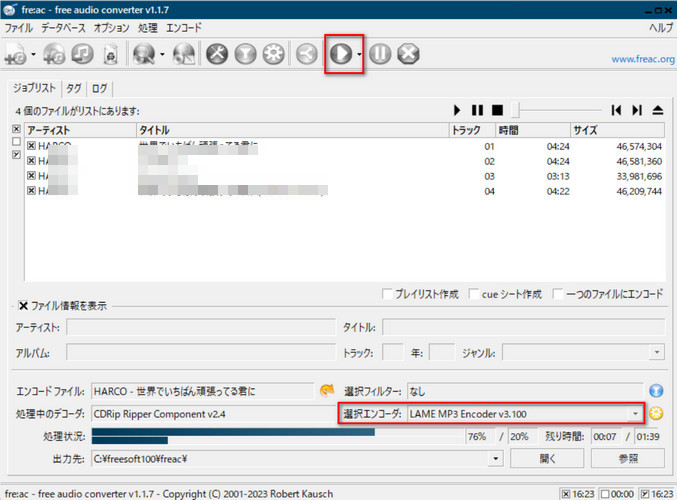Skip to next track in player
Viewport: 677px width, 500px height.
click(x=637, y=110)
